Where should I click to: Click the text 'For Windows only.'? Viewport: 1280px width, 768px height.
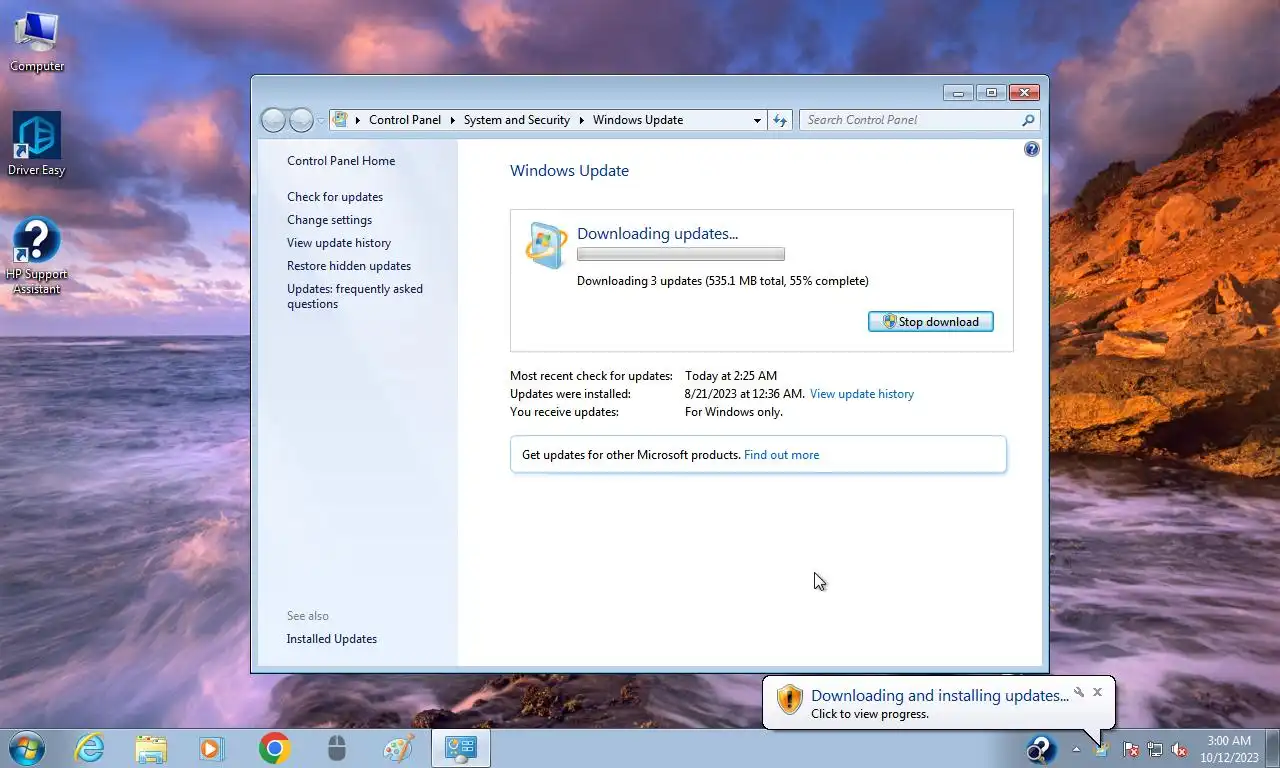click(x=734, y=412)
